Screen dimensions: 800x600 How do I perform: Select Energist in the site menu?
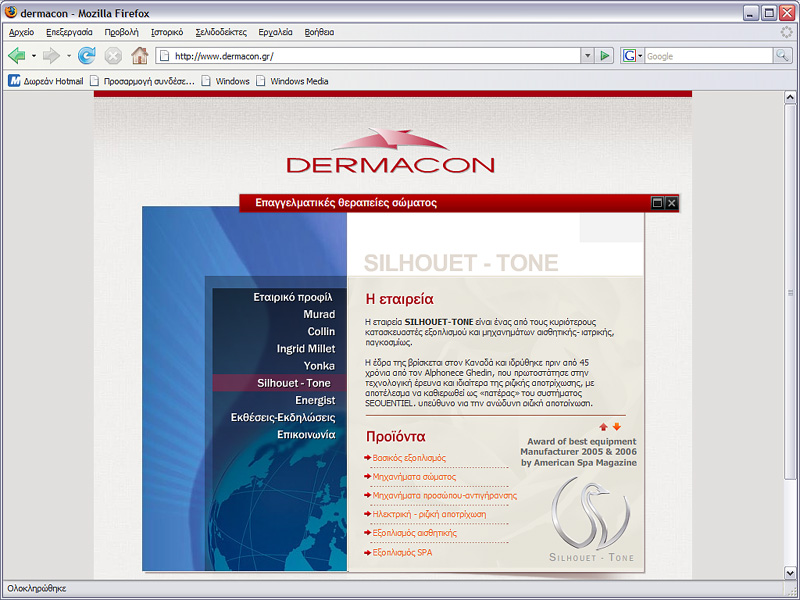pyautogui.click(x=315, y=400)
